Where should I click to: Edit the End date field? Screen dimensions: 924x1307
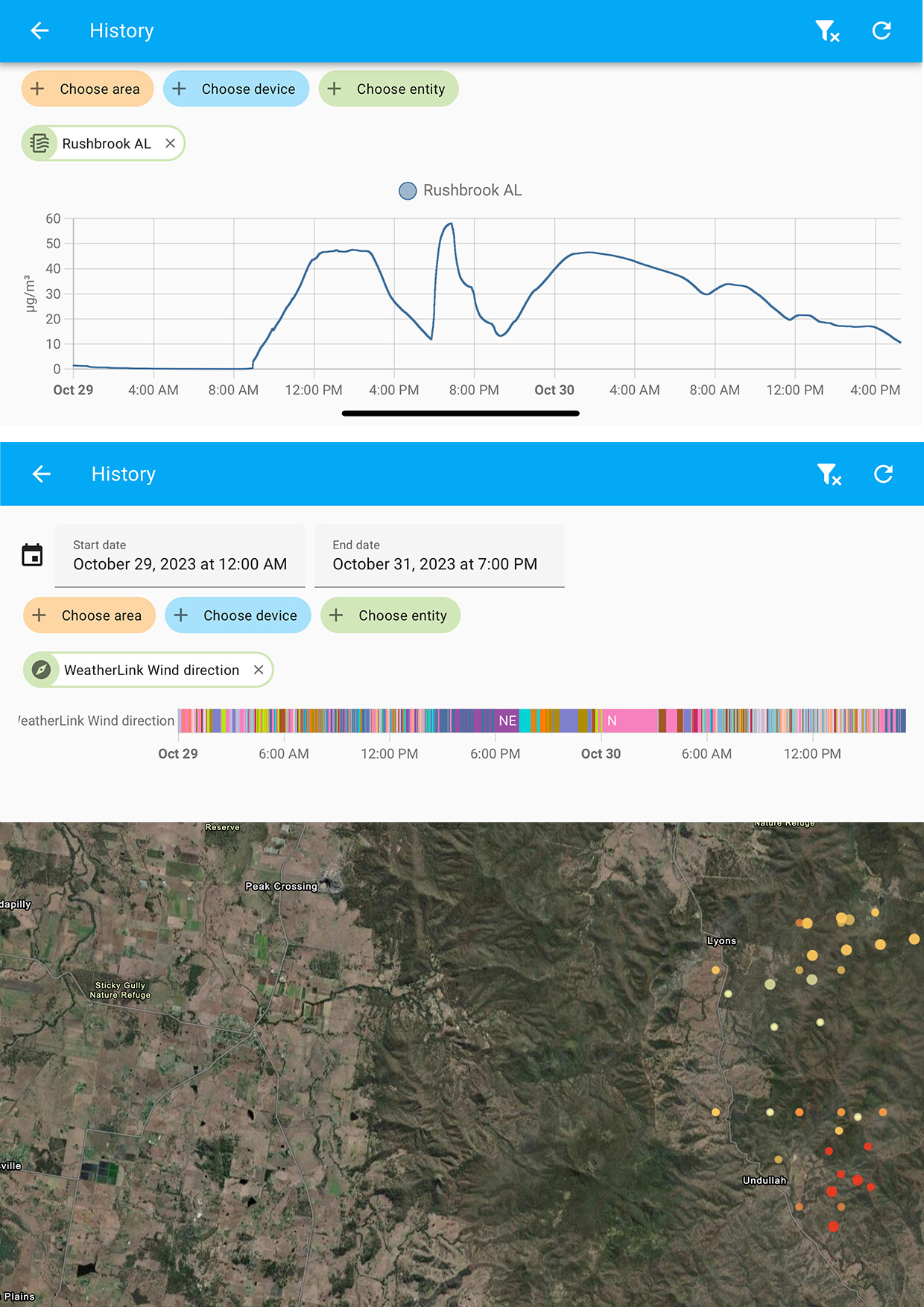[440, 556]
